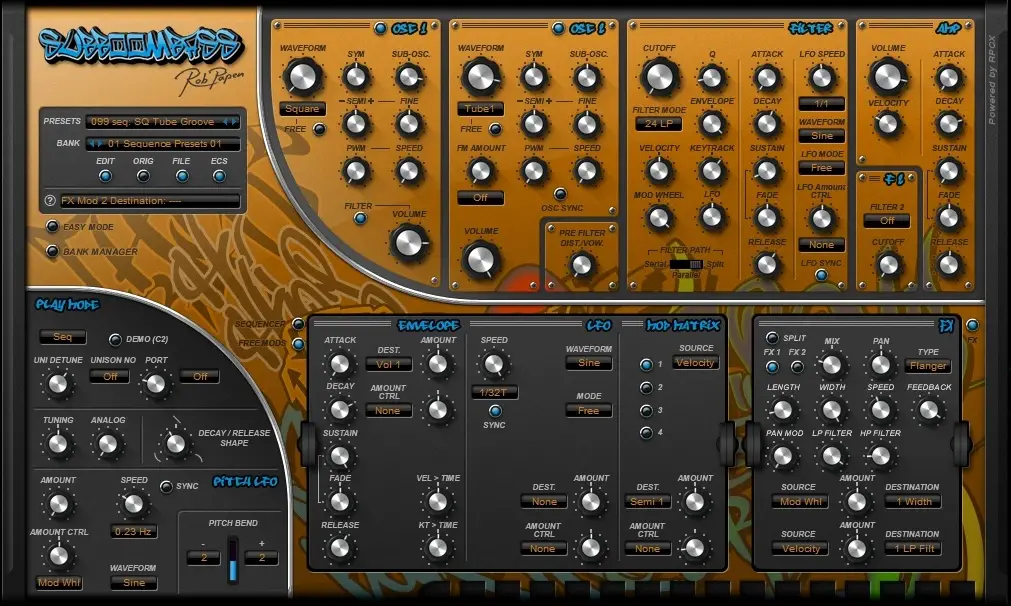Enable FX Split LED
This screenshot has width=1011, height=606.
(772, 337)
